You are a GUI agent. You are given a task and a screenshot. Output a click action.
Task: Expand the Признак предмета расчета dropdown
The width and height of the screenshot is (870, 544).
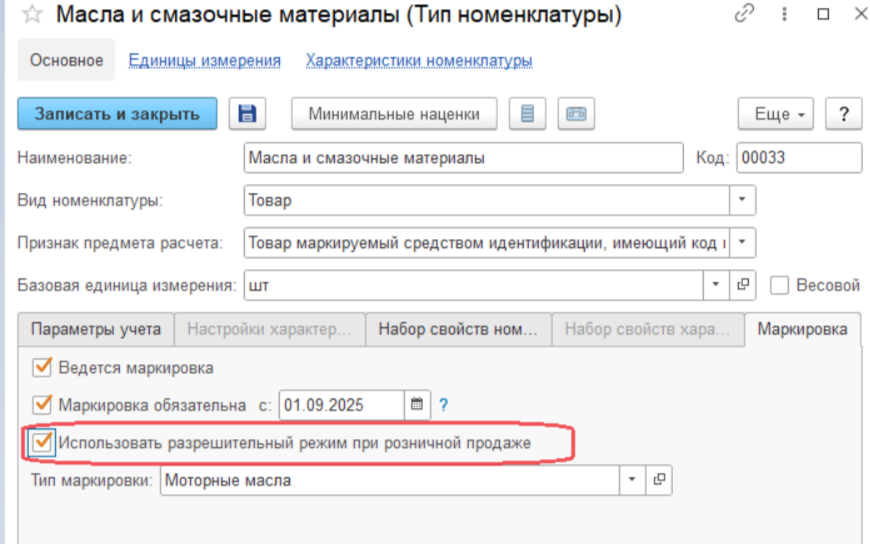point(742,242)
